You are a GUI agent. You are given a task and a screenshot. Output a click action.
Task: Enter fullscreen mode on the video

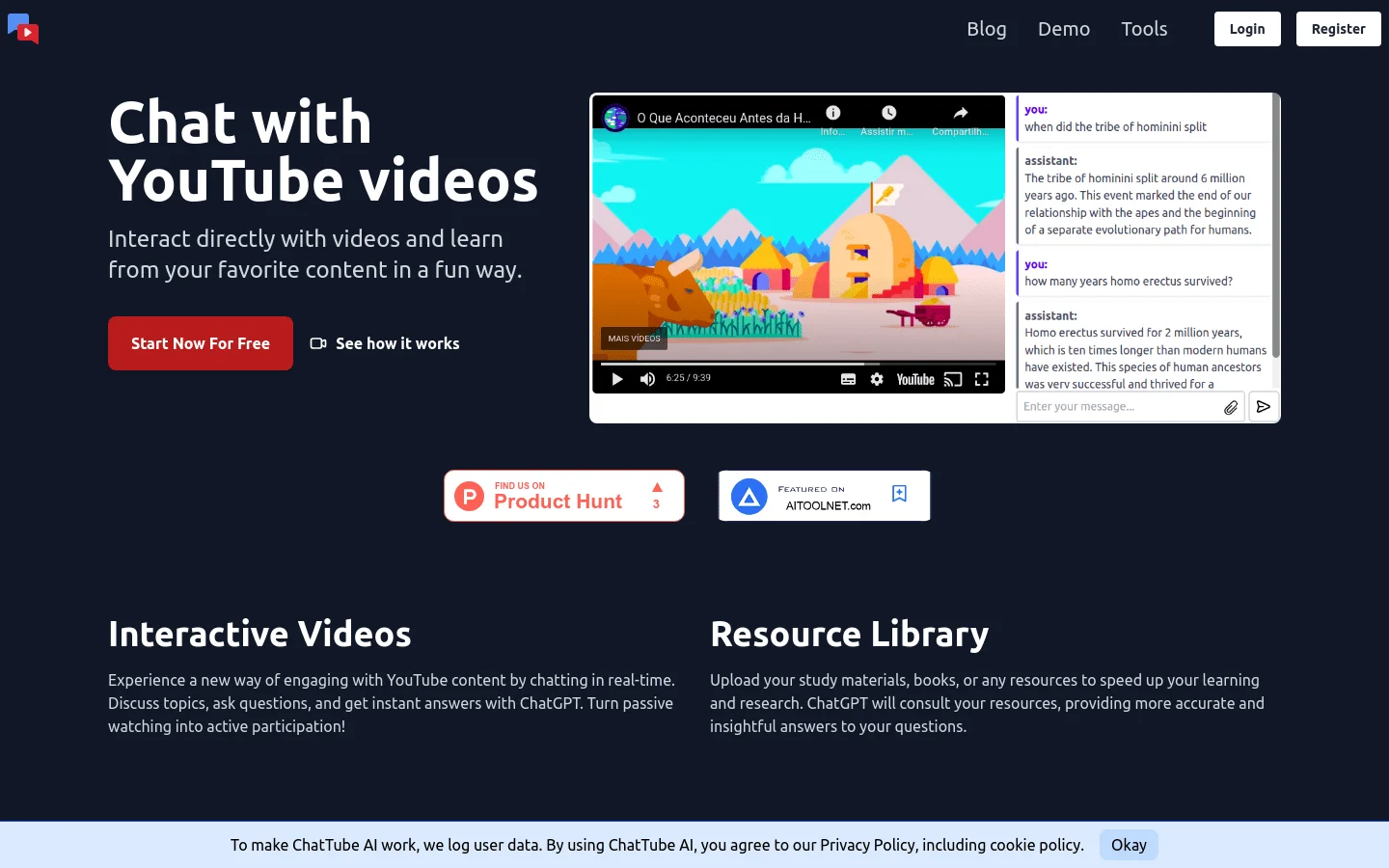click(981, 378)
